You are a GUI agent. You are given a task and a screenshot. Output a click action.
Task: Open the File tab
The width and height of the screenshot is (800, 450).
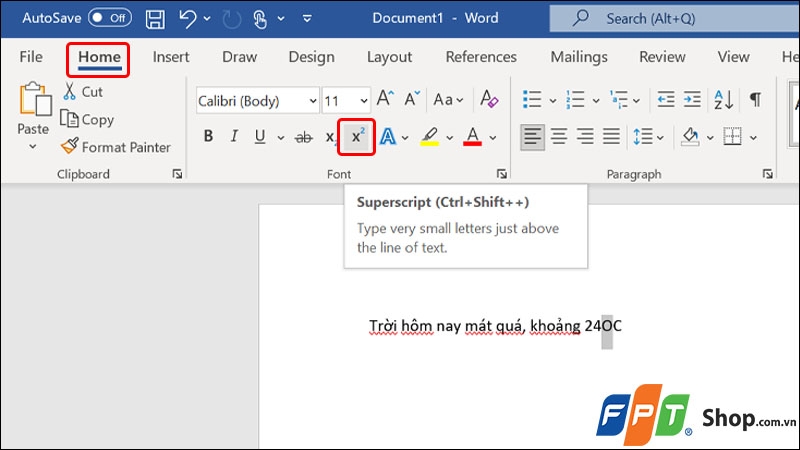pyautogui.click(x=31, y=57)
